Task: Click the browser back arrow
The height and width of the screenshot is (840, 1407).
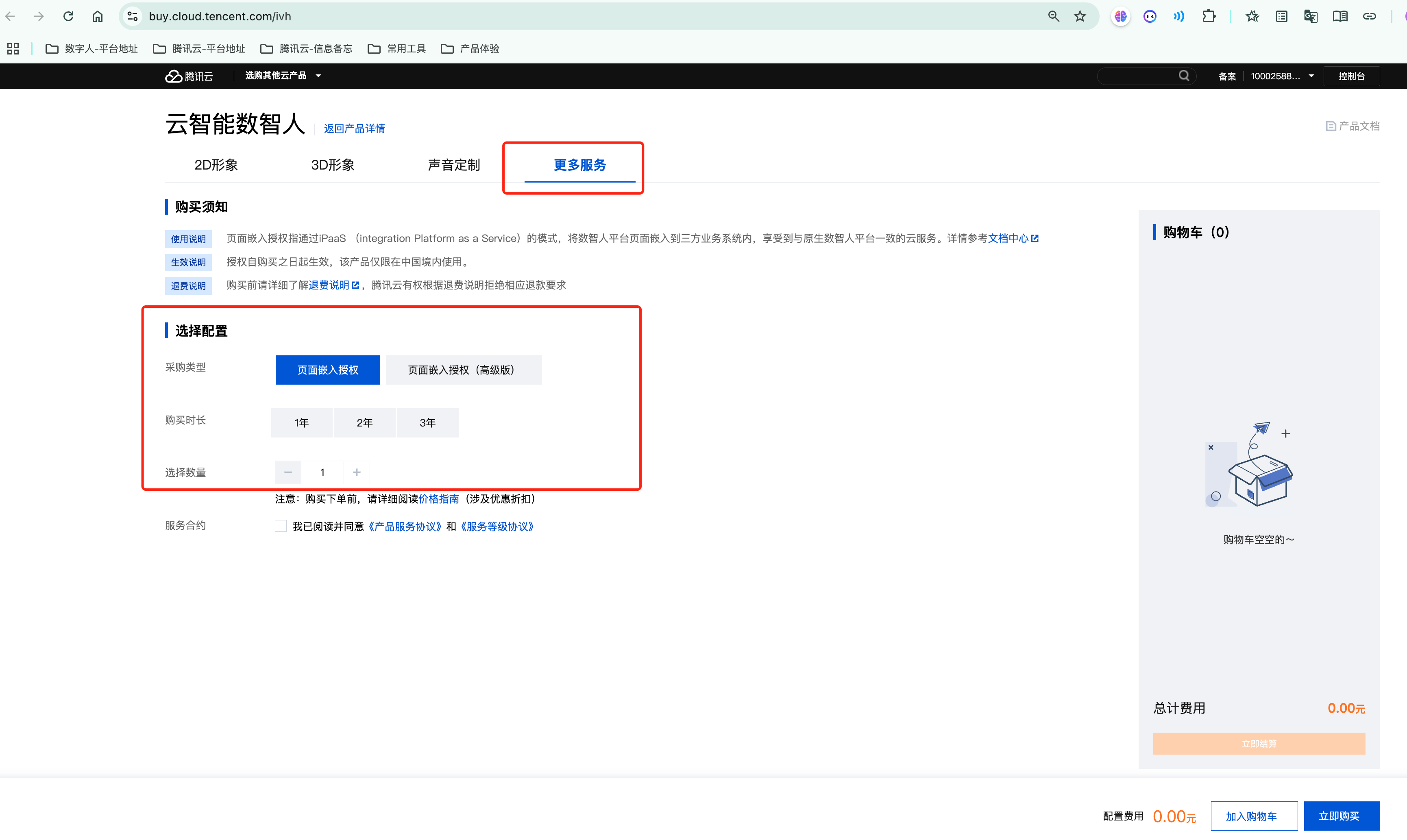Action: click(10, 16)
